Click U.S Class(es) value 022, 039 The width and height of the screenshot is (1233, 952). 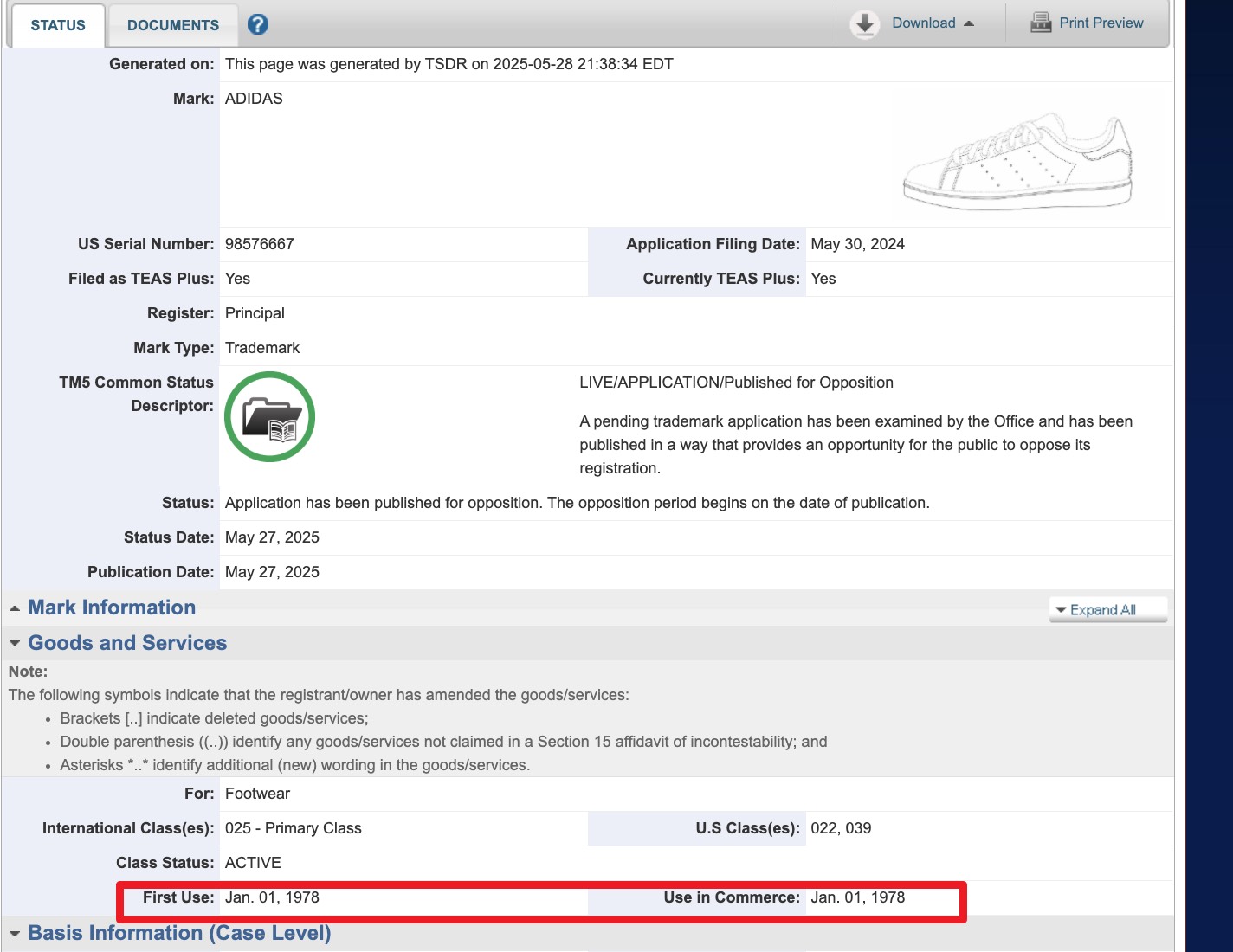click(x=841, y=828)
